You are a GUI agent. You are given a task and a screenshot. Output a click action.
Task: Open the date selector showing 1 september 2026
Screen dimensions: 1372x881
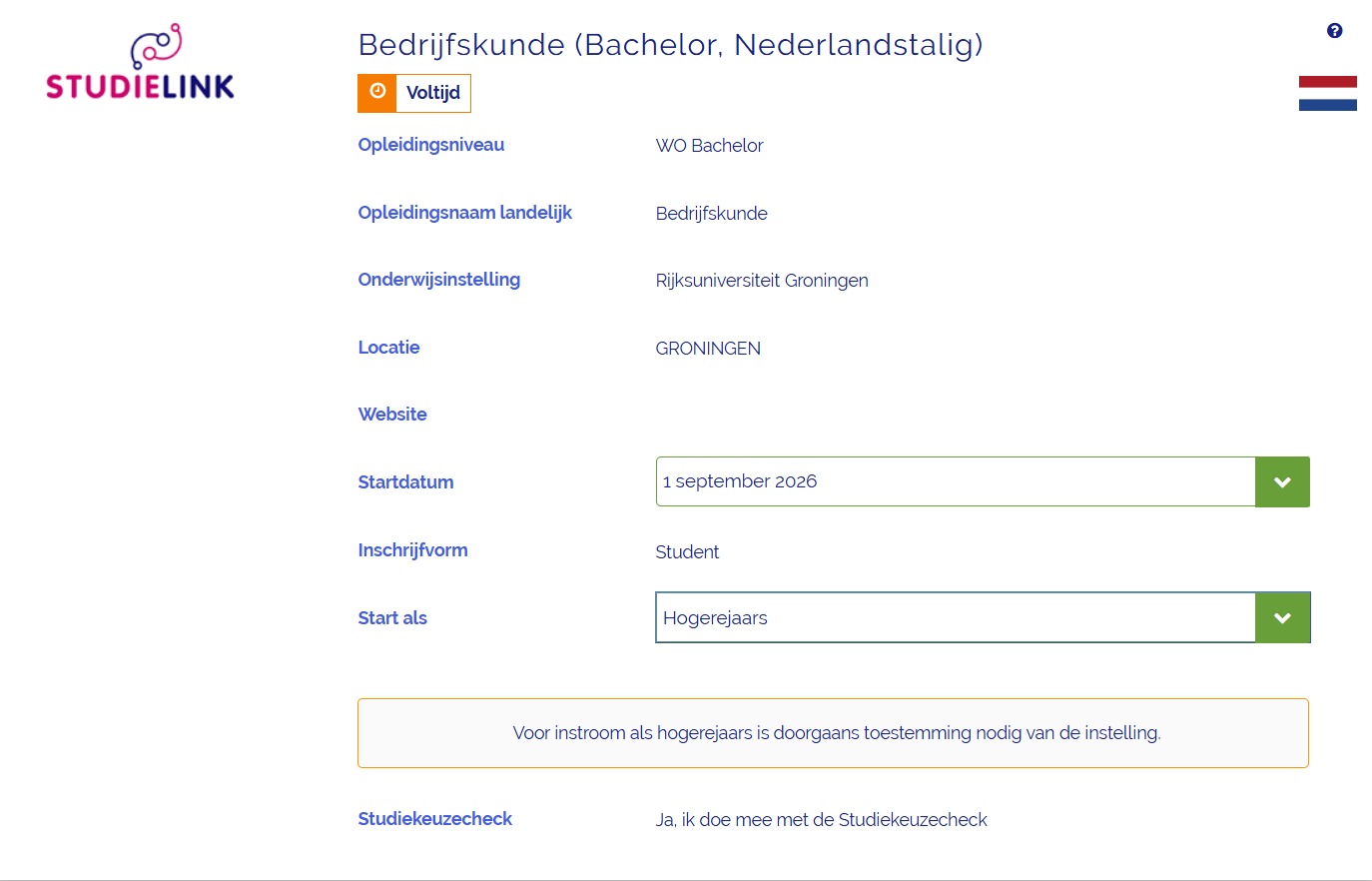pyautogui.click(x=1281, y=481)
